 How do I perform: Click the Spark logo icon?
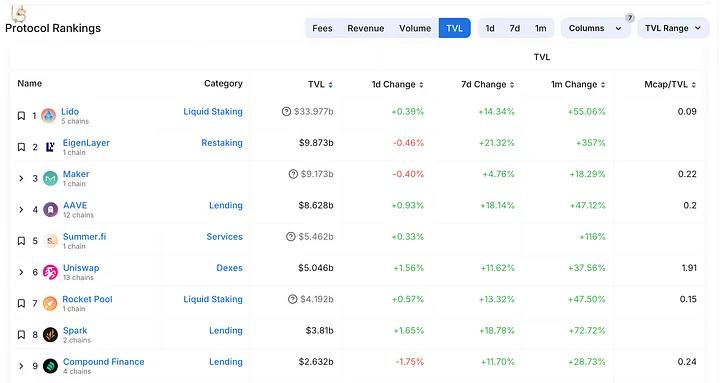coord(50,334)
